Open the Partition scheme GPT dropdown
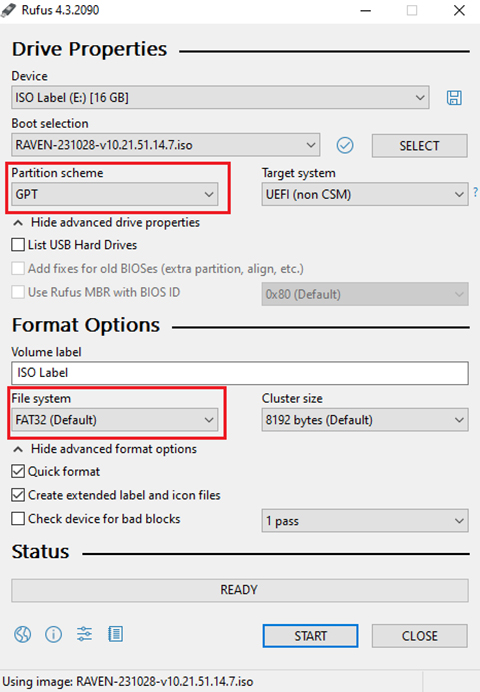The height and width of the screenshot is (692, 480). pos(115,195)
